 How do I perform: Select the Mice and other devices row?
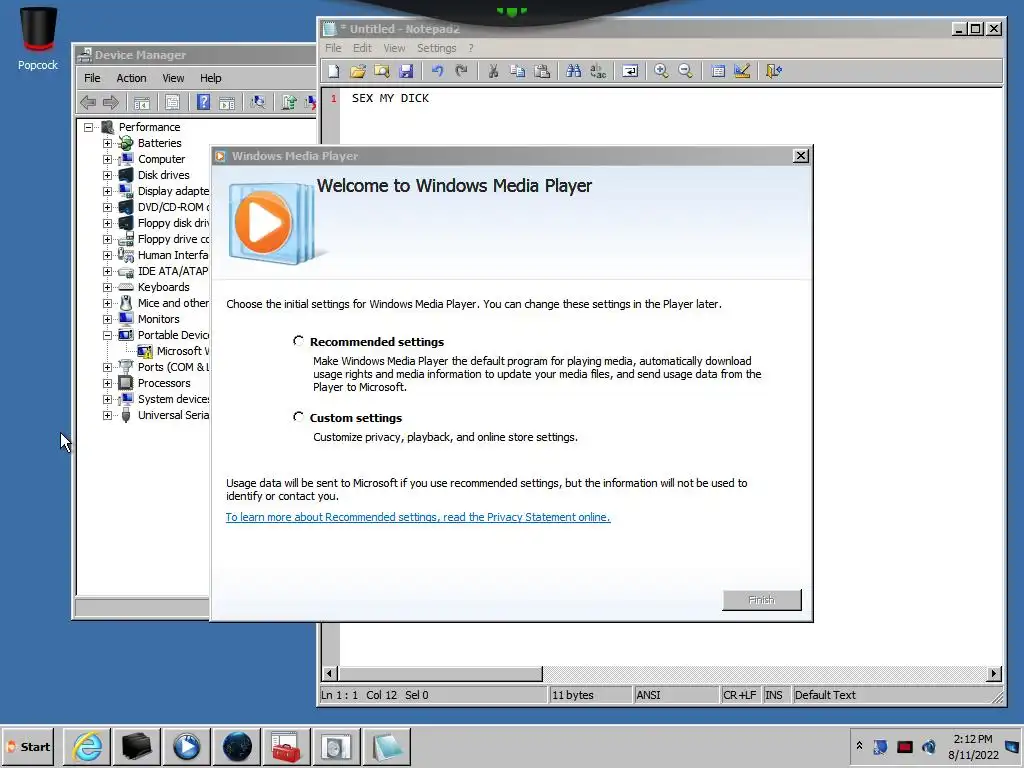pos(163,303)
